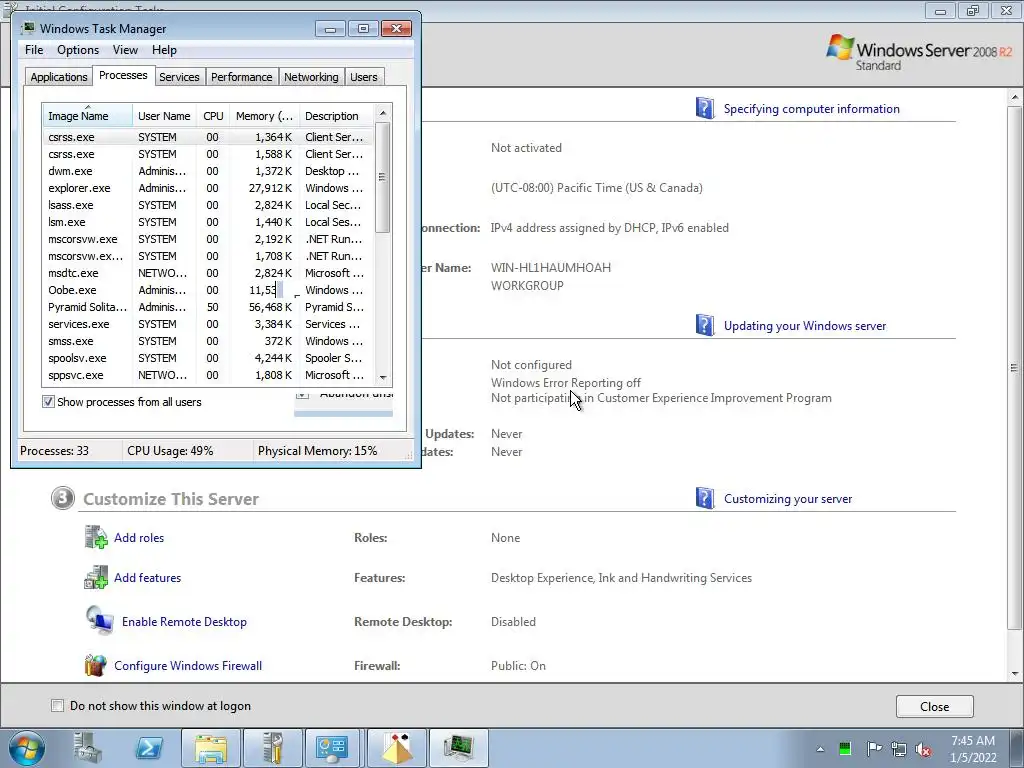Image resolution: width=1024 pixels, height=768 pixels.
Task: Click the server tools taskbar button
Action: coord(272,748)
